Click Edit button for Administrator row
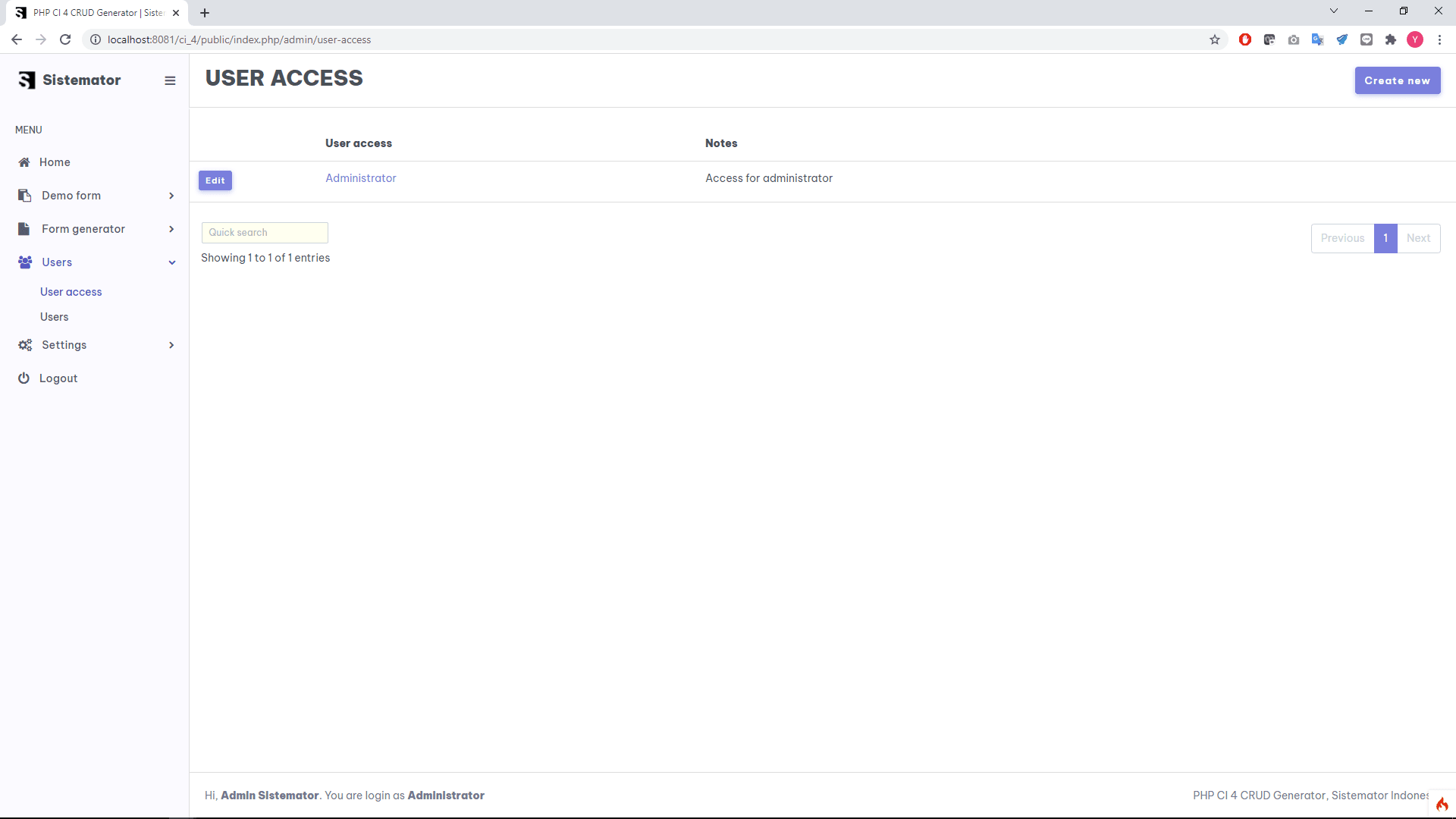 [x=215, y=180]
